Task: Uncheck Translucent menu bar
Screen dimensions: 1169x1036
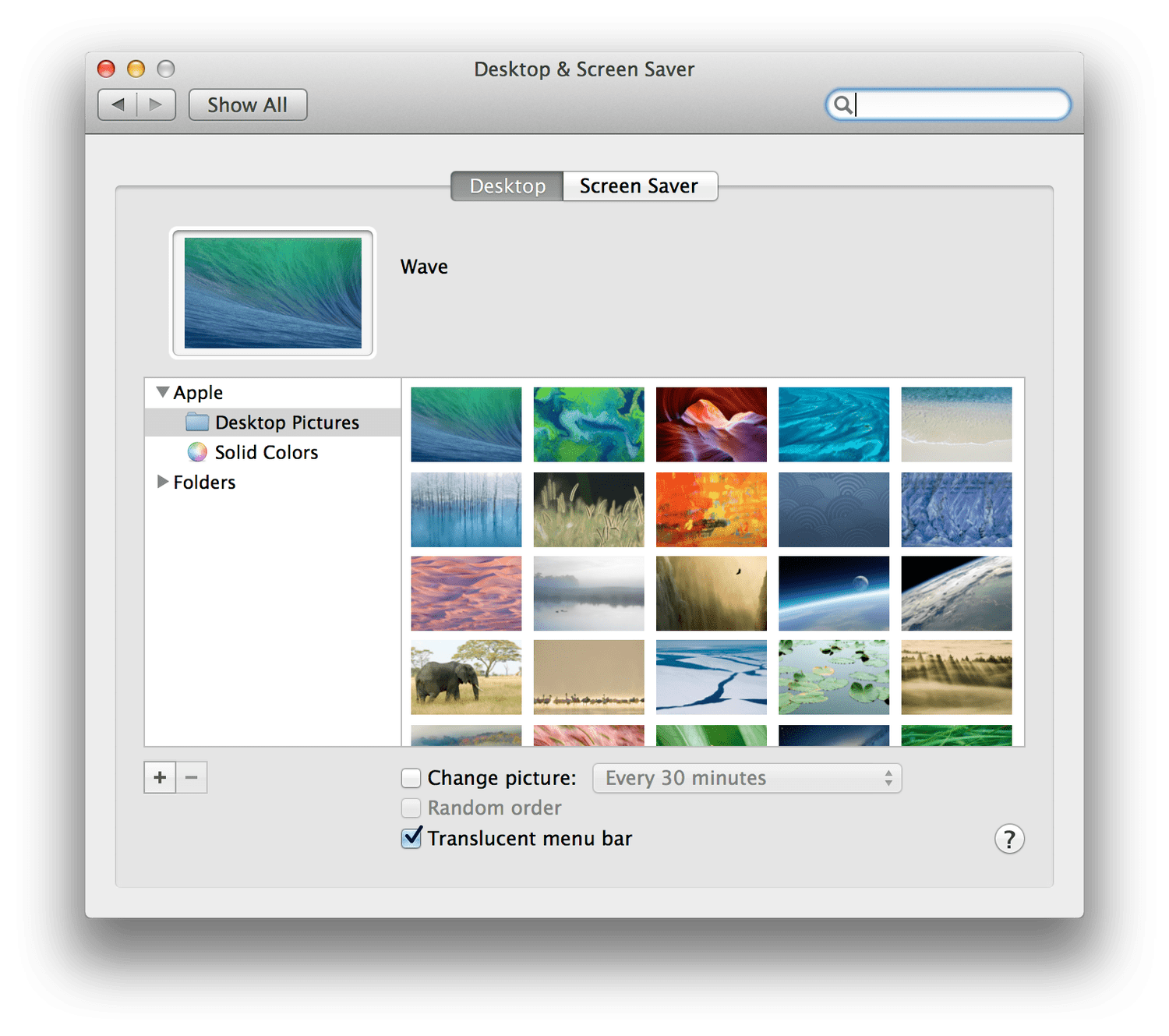Action: [x=411, y=838]
